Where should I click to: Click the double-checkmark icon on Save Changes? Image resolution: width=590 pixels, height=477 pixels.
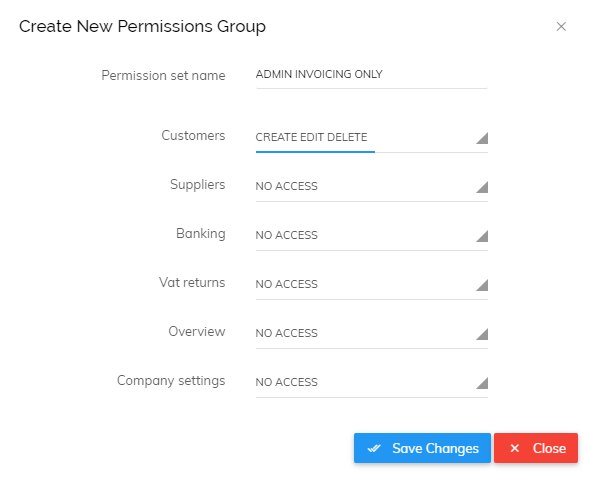[374, 448]
